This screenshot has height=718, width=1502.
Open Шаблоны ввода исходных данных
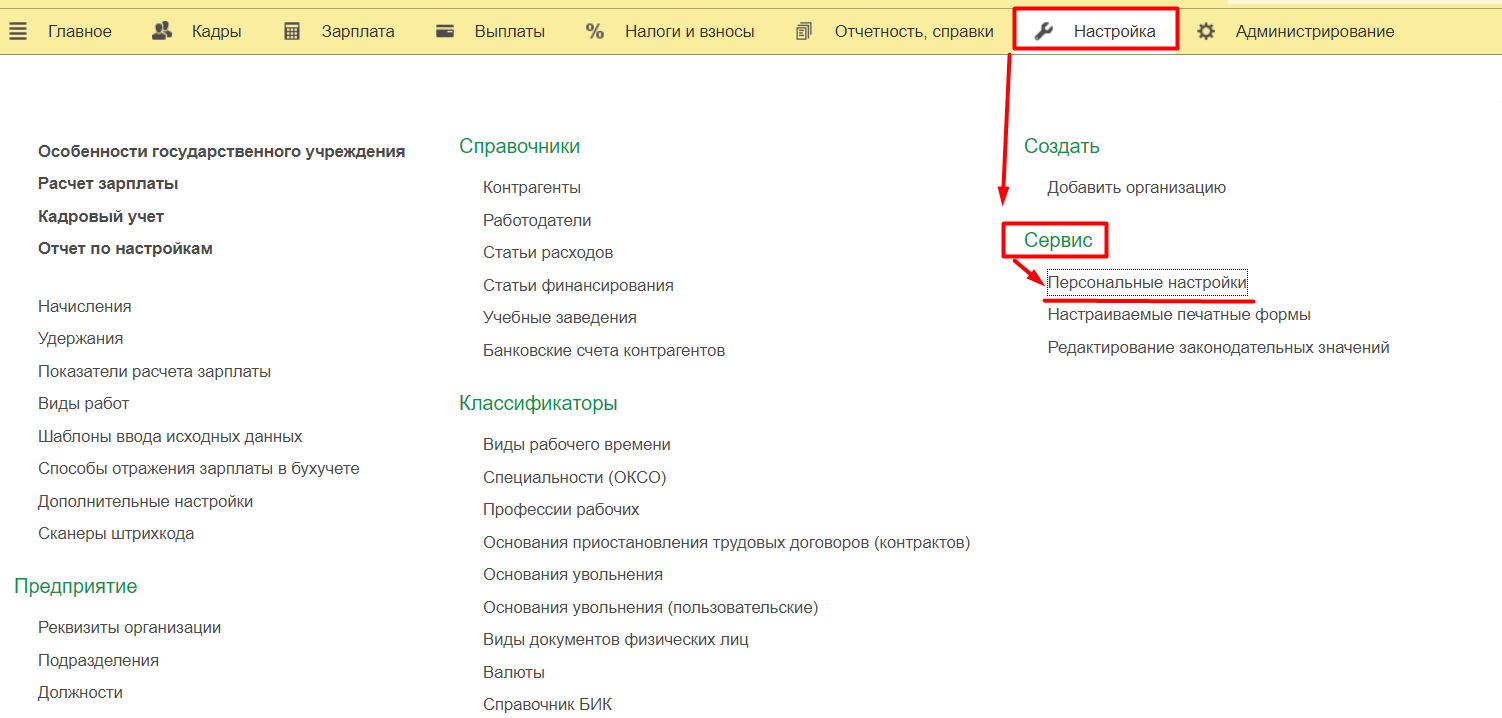coord(170,436)
